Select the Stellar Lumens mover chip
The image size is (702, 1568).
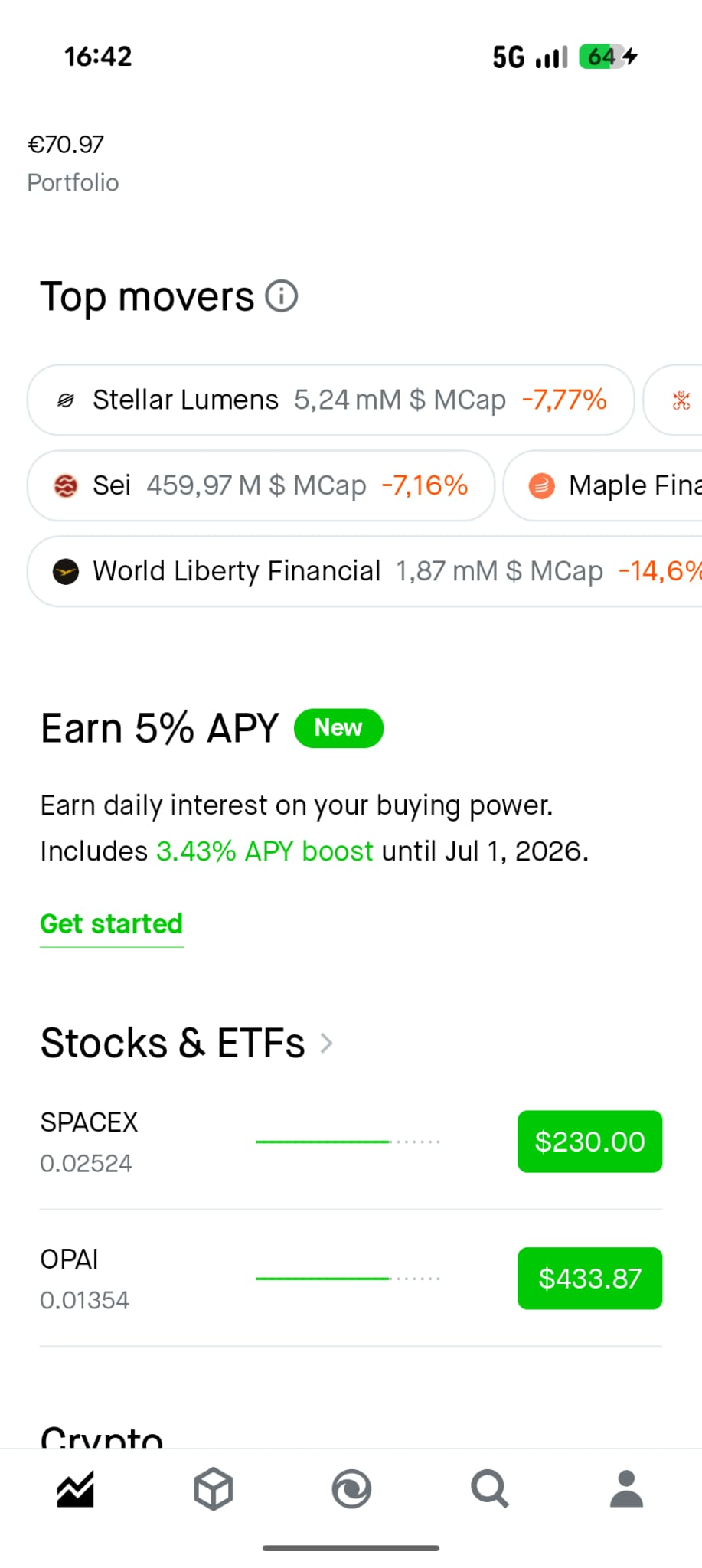point(331,400)
